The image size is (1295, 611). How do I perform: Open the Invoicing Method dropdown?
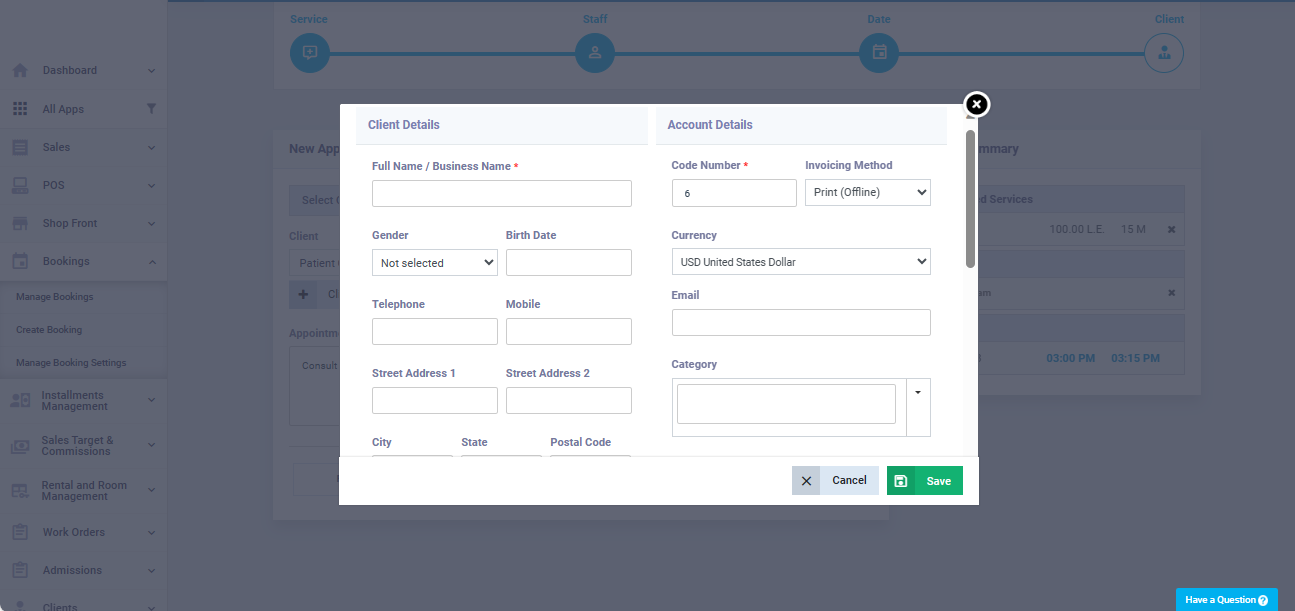(x=867, y=193)
